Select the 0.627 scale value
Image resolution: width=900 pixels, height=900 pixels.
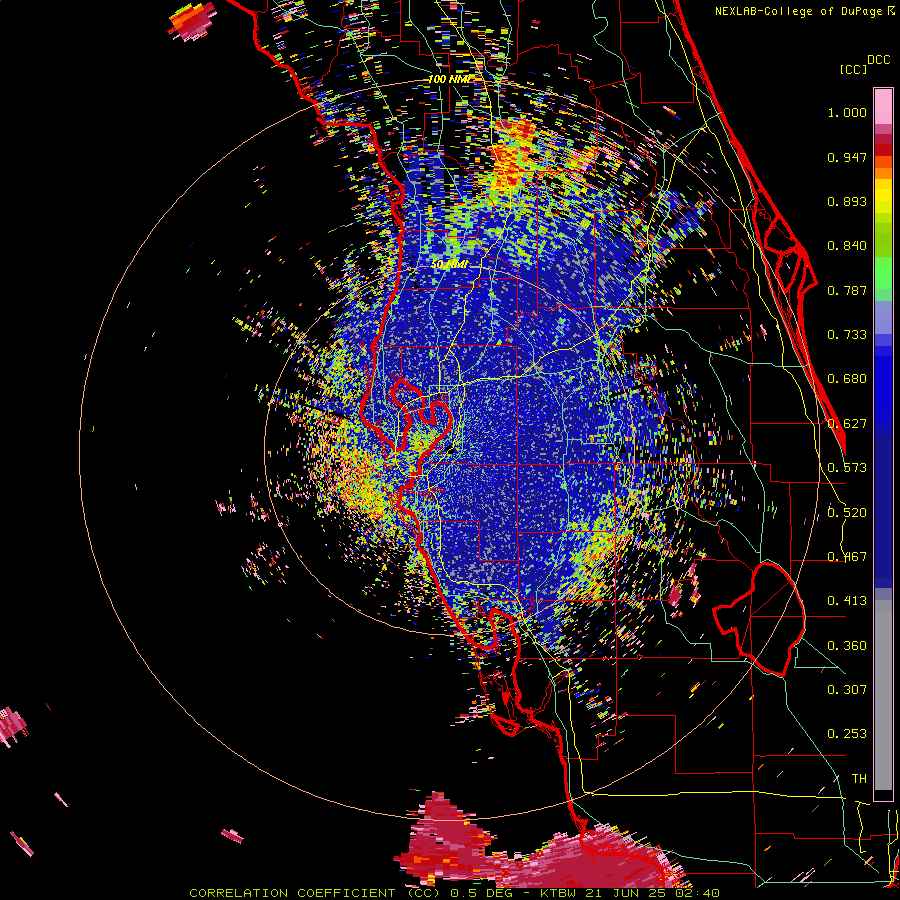coord(847,424)
